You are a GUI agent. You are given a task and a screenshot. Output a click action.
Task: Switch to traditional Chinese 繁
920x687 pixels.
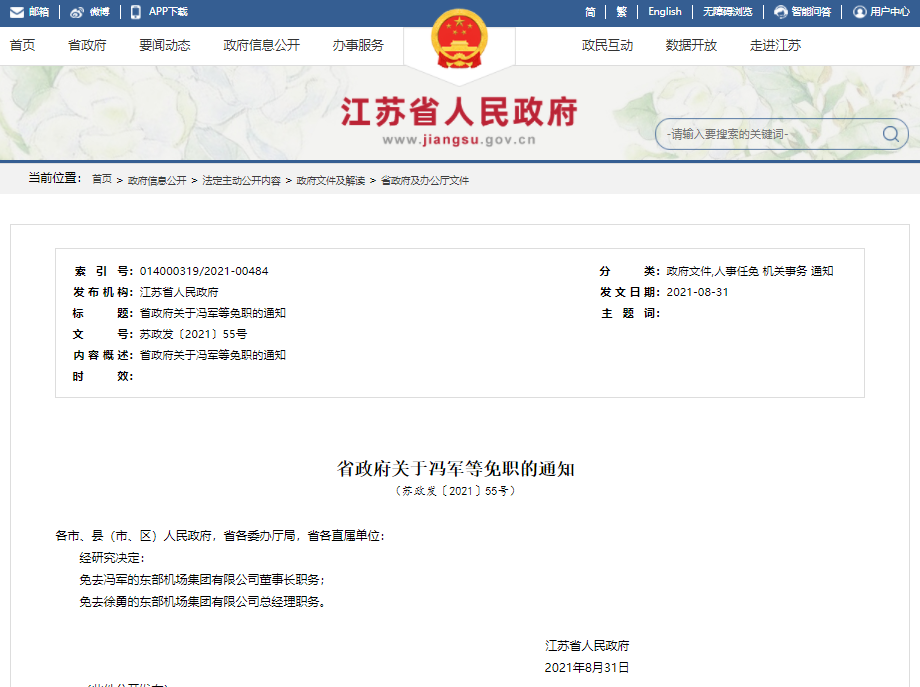click(621, 12)
